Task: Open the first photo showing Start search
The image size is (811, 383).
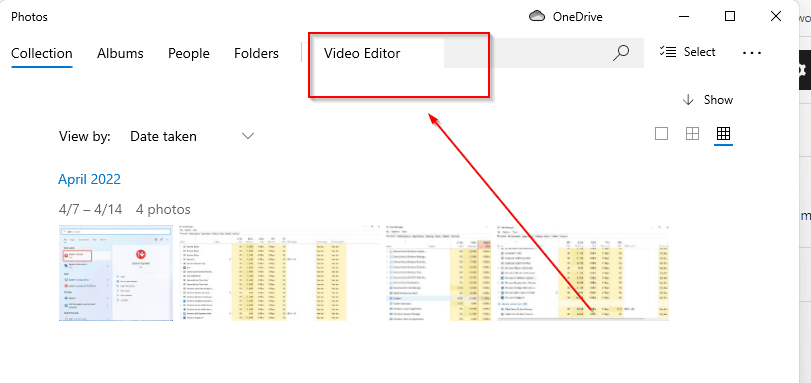Action: (x=116, y=273)
